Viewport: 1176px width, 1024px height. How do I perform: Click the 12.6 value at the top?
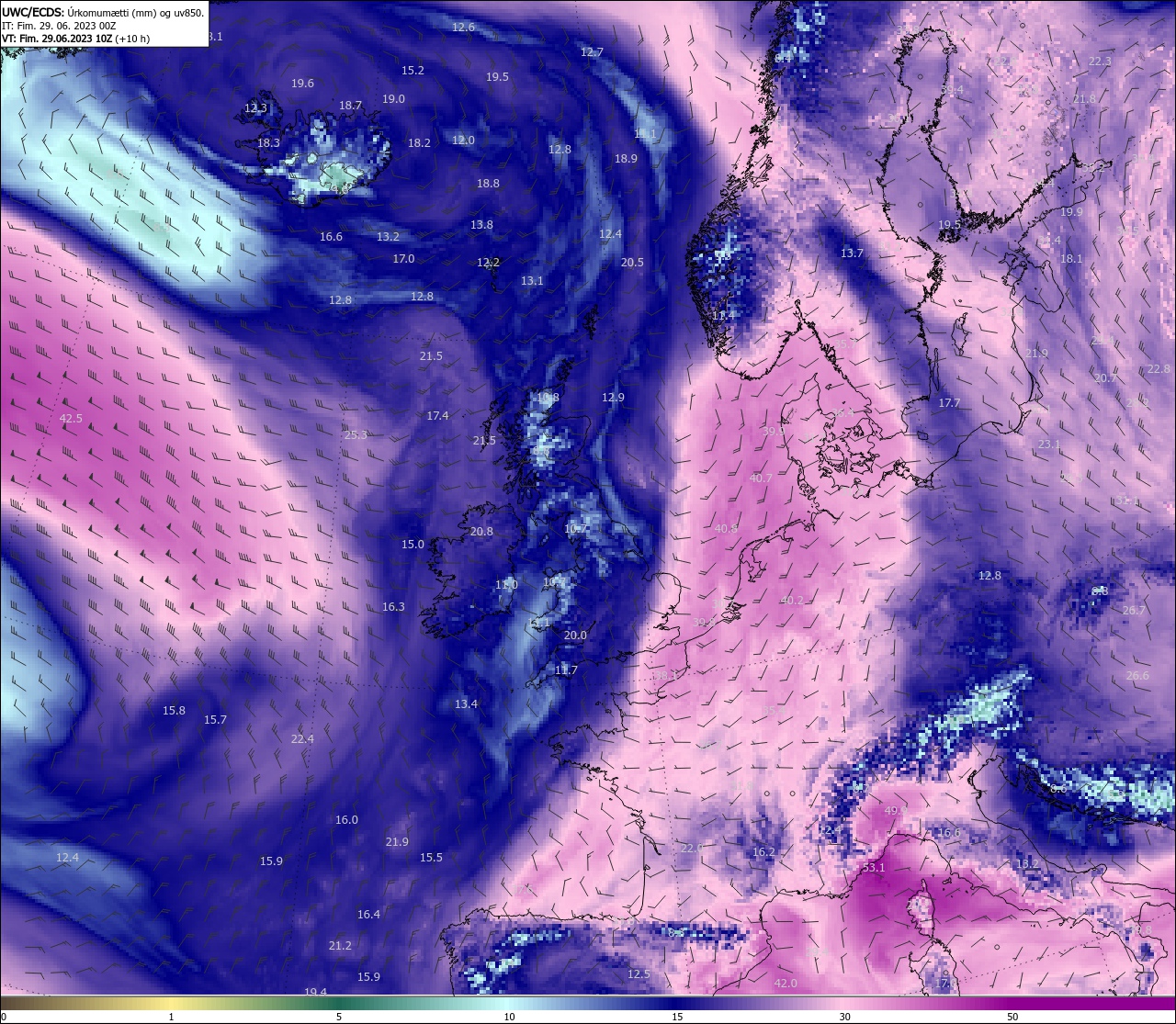[x=463, y=28]
